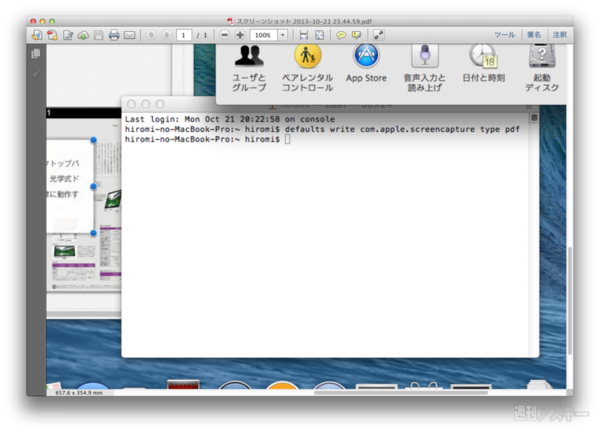Maximize the window via the green button
This screenshot has width=600, height=433.
click(x=52, y=21)
